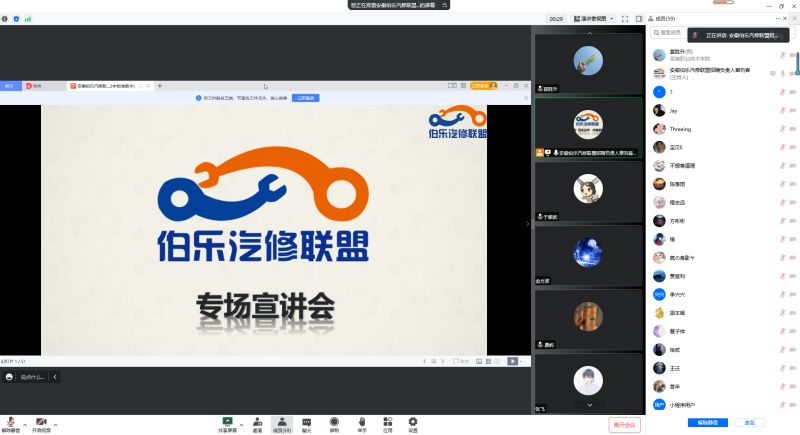Open the Invite (邀请) icon in bottom toolbar
This screenshot has height=435, width=800.
[x=257, y=423]
